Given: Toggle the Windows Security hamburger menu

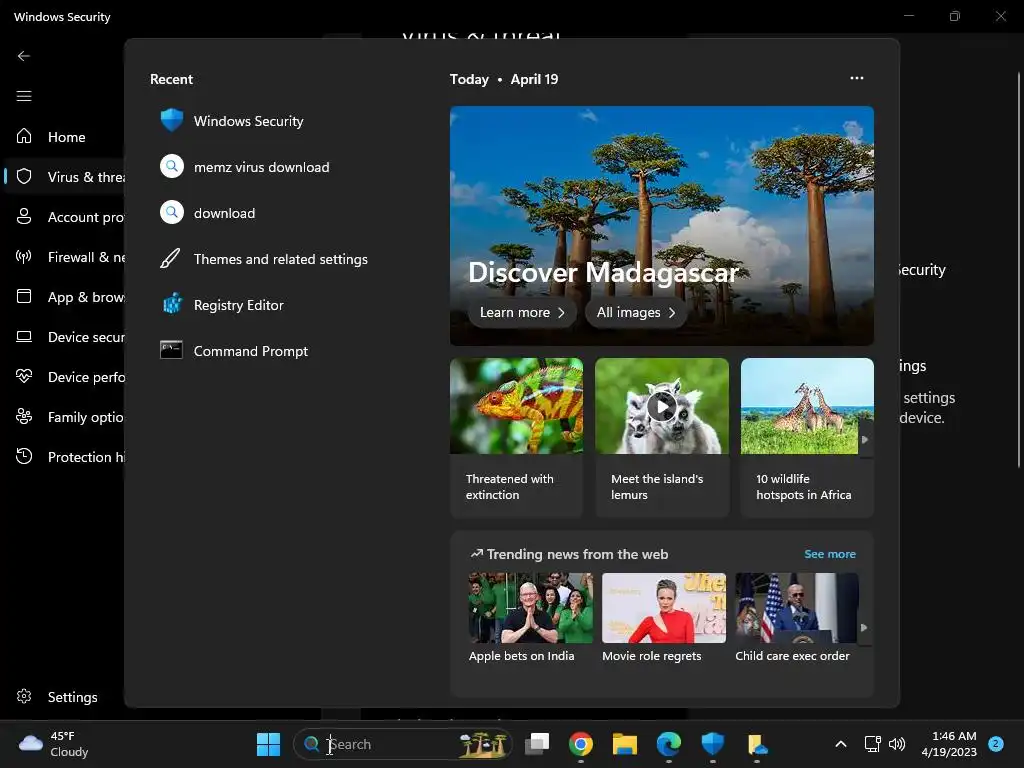Looking at the screenshot, I should (x=24, y=96).
